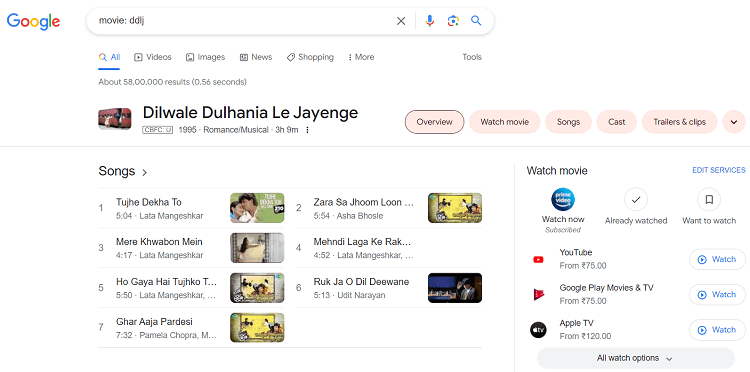Image resolution: width=750 pixels, height=372 pixels.
Task: Open Google Lens image search icon
Action: coord(453,21)
